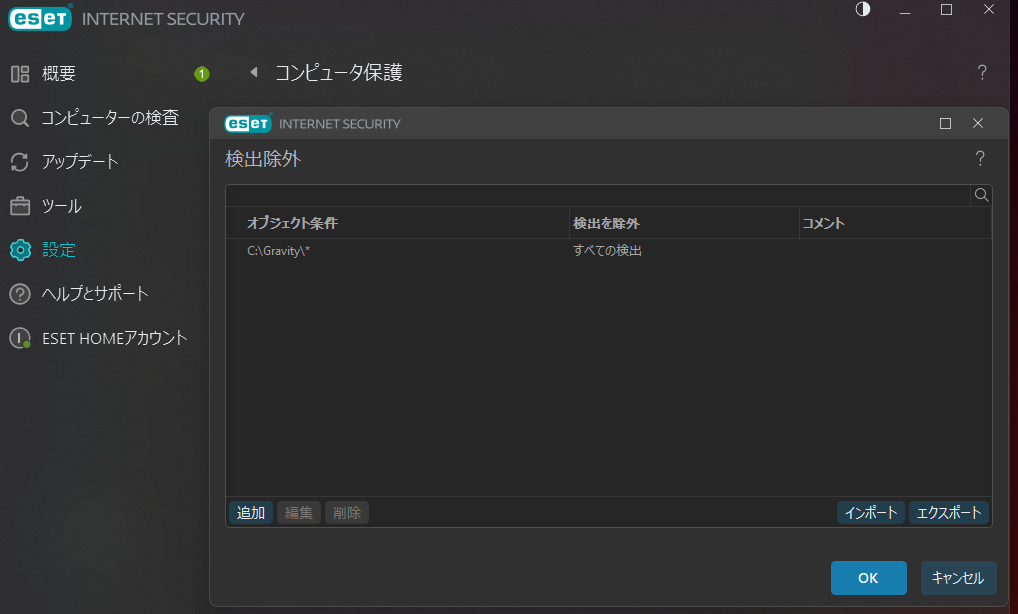1018x614 pixels.
Task: Click the 設定 gear icon
Action: pos(20,250)
